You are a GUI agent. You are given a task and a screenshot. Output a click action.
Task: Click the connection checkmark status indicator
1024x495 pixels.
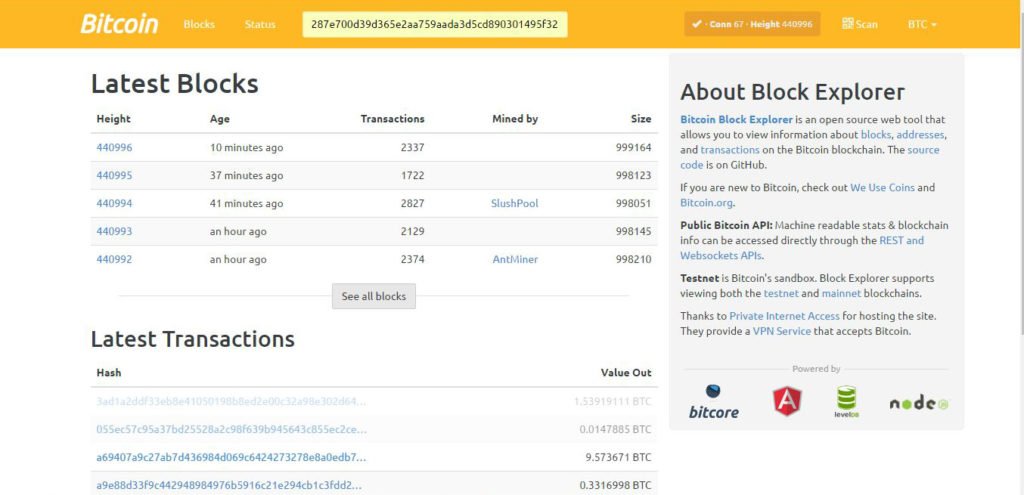click(696, 24)
